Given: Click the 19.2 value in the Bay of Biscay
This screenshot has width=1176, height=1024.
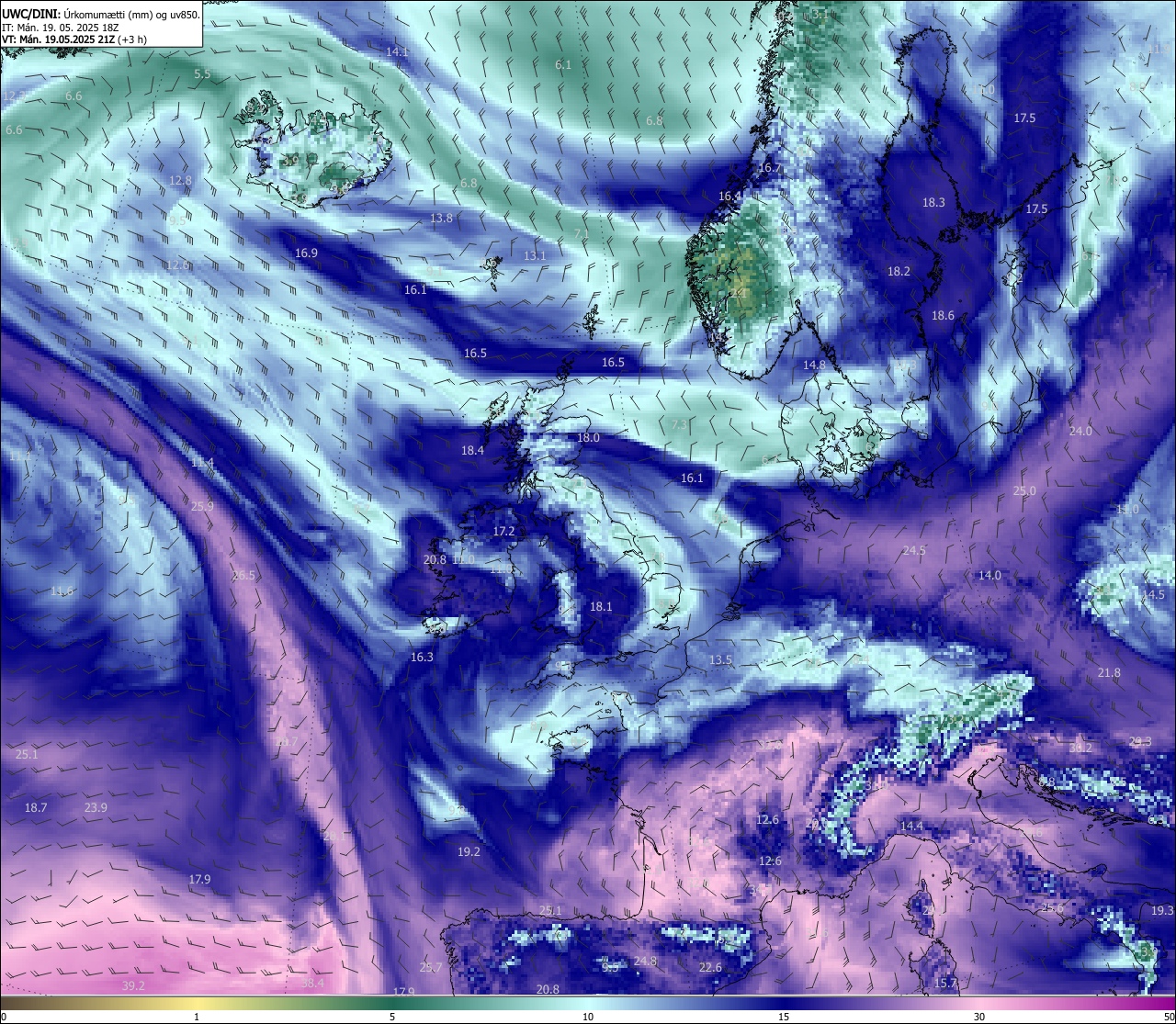Looking at the screenshot, I should coord(469,851).
